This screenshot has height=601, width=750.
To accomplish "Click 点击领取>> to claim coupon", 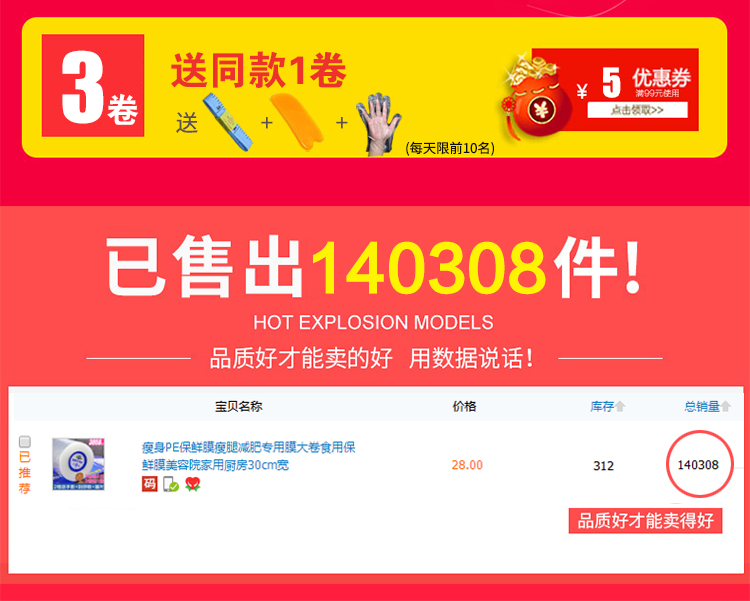I will click(x=637, y=110).
